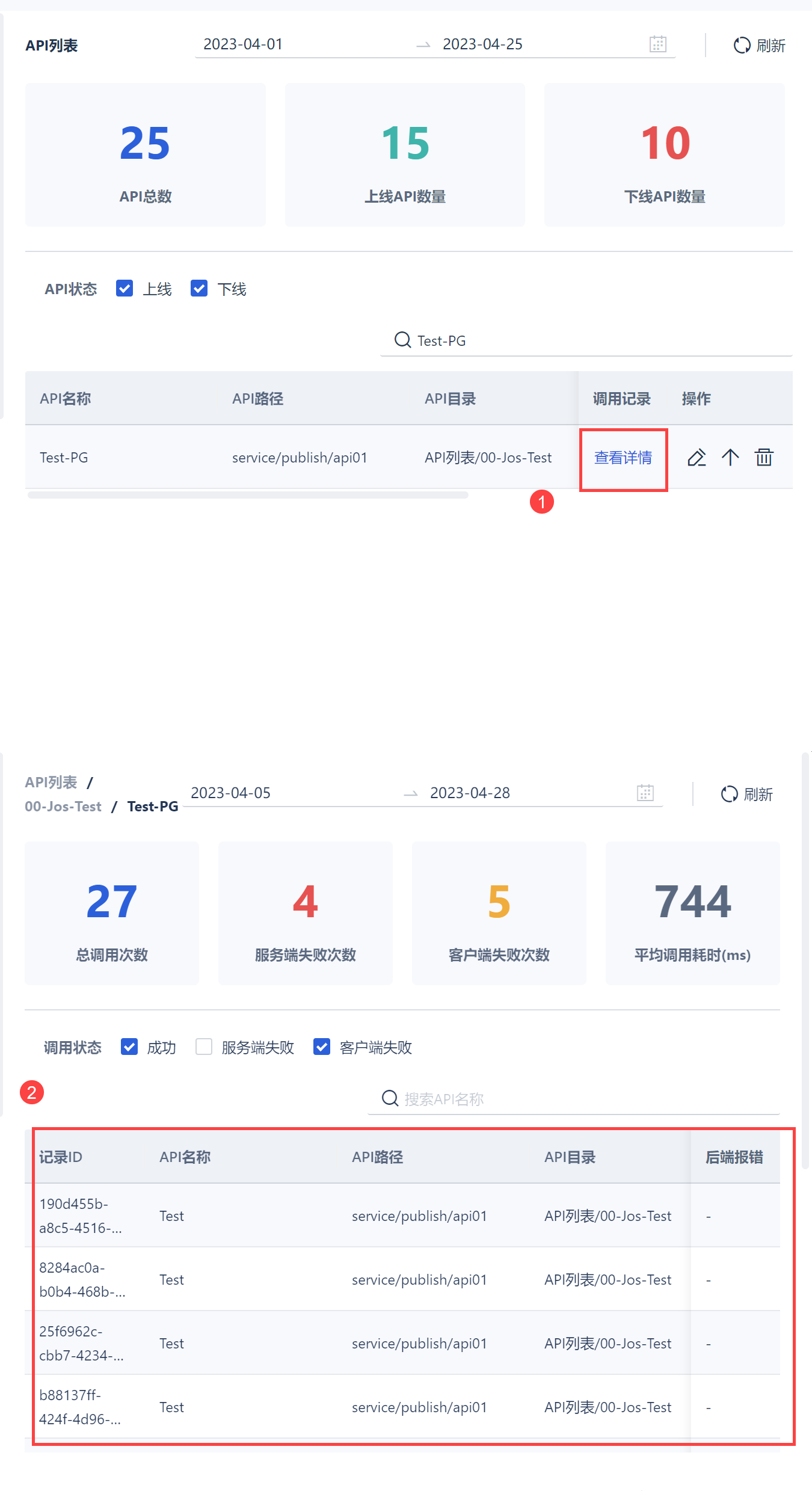Screen dimensions: 812x1491
Task: Select record ID 25f6962c-cbb7-4234-...
Action: [82, 1344]
